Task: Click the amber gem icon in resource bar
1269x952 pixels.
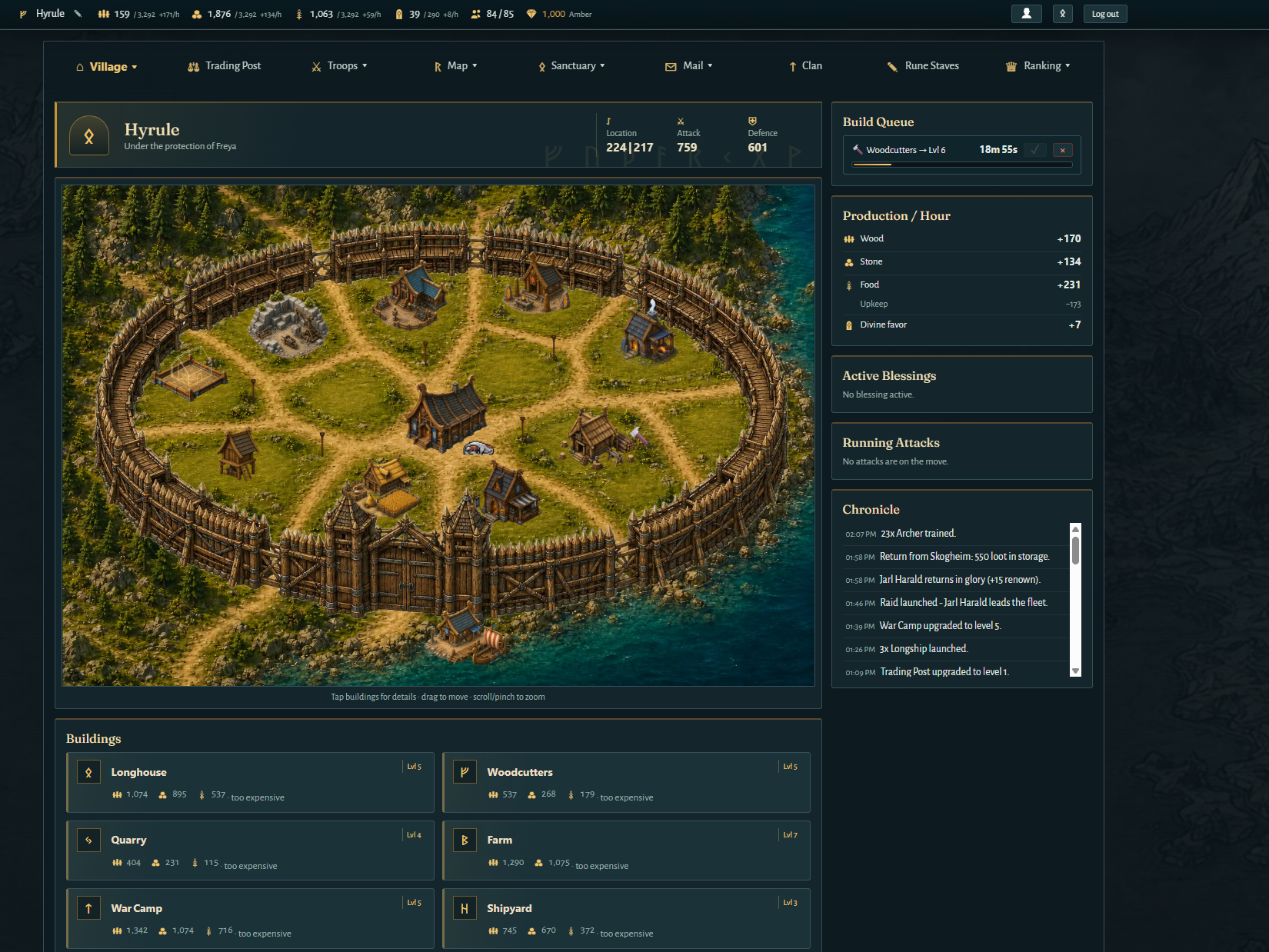Action: click(531, 14)
